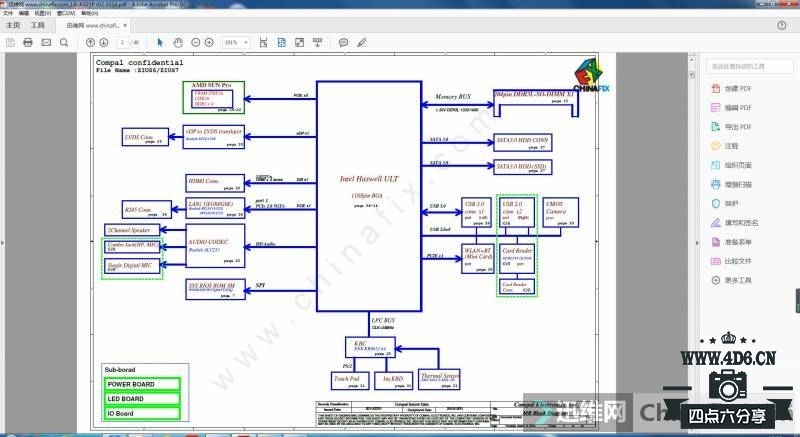Click the full screen mode icon
Viewport: 800px width, 437px height.
[x=299, y=42]
